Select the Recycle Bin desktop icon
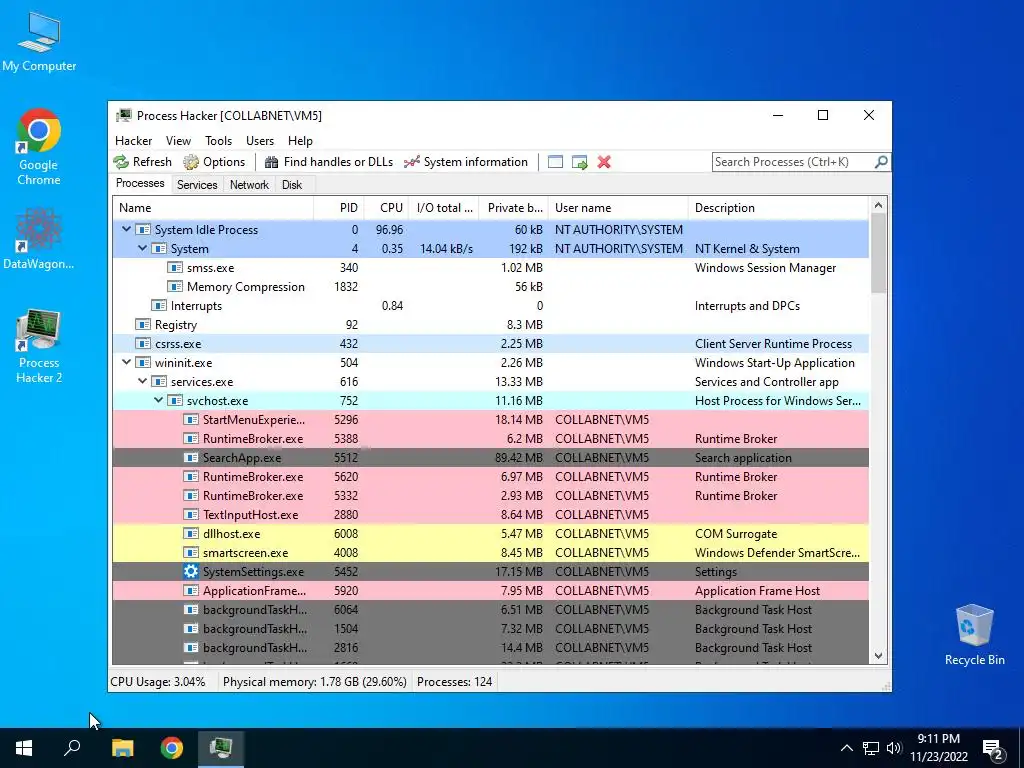Screen dimensions: 1024x768 (x=974, y=635)
